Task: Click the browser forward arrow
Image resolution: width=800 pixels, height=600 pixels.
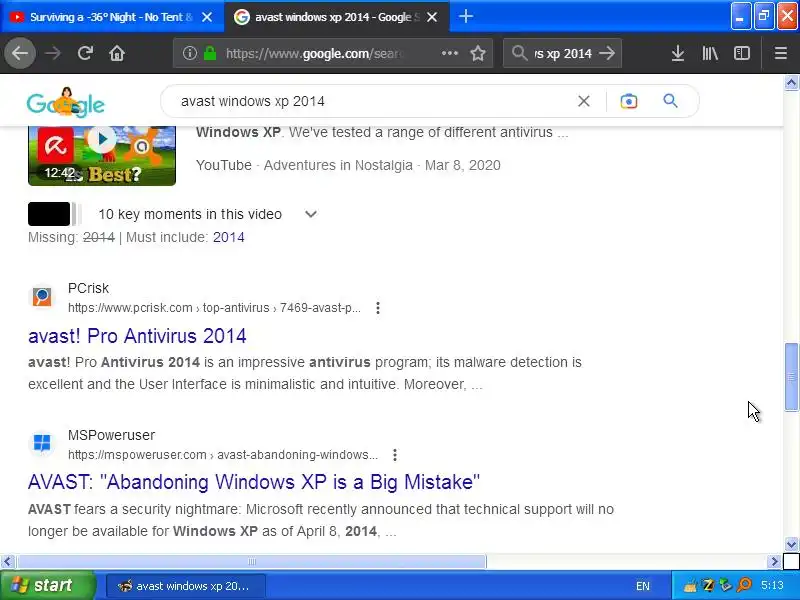Action: coord(53,53)
